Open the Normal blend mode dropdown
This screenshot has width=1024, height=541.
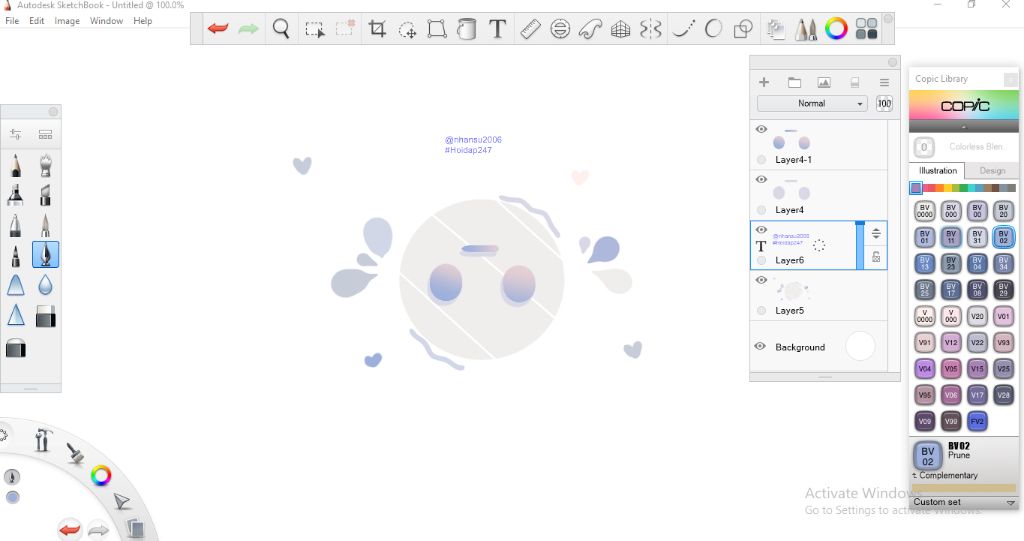[812, 104]
